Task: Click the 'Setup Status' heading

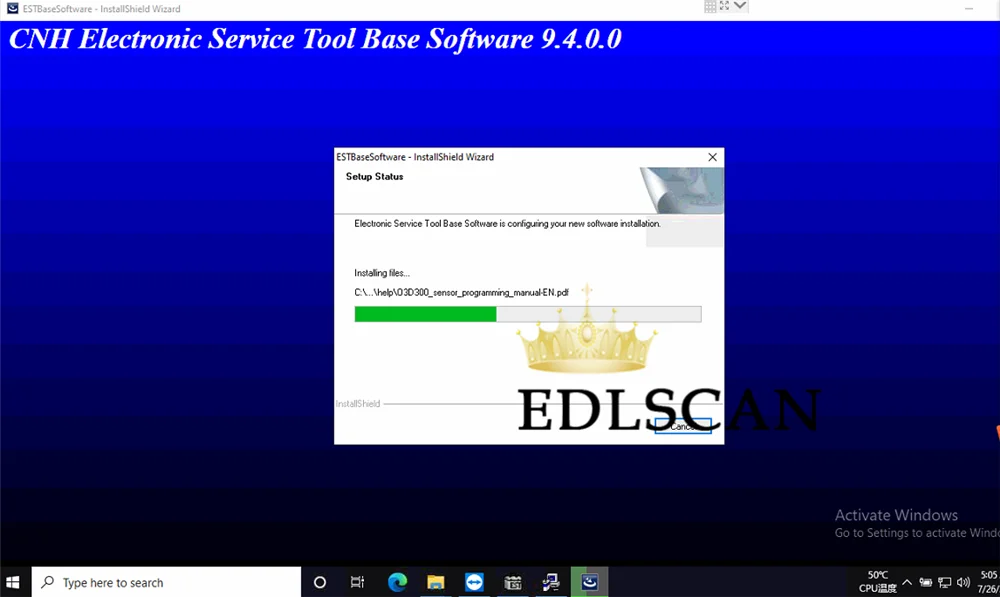Action: 374,177
